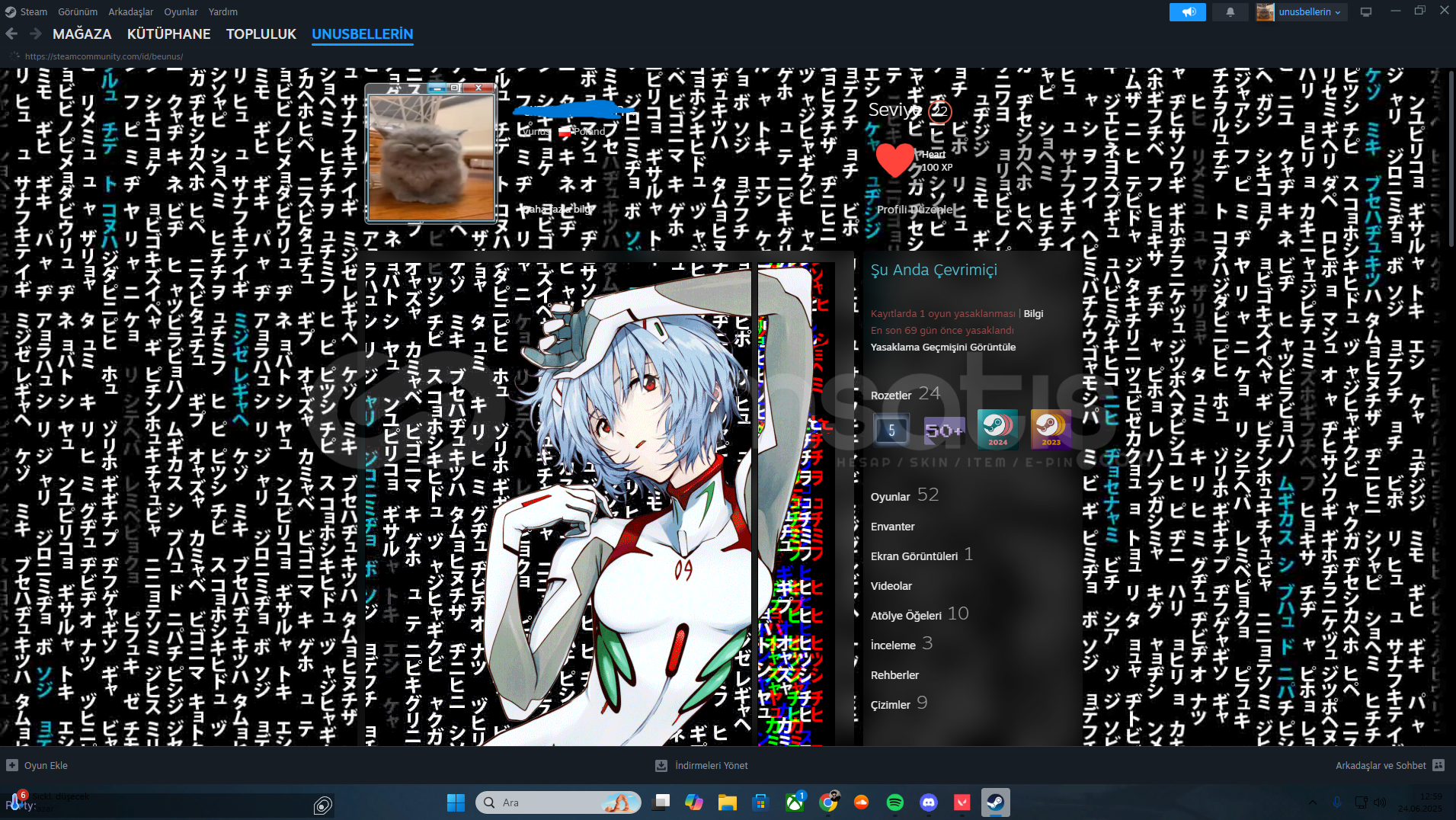The width and height of the screenshot is (1456, 820).
Task: Click the page vertical scrollbar
Action: point(1451,159)
